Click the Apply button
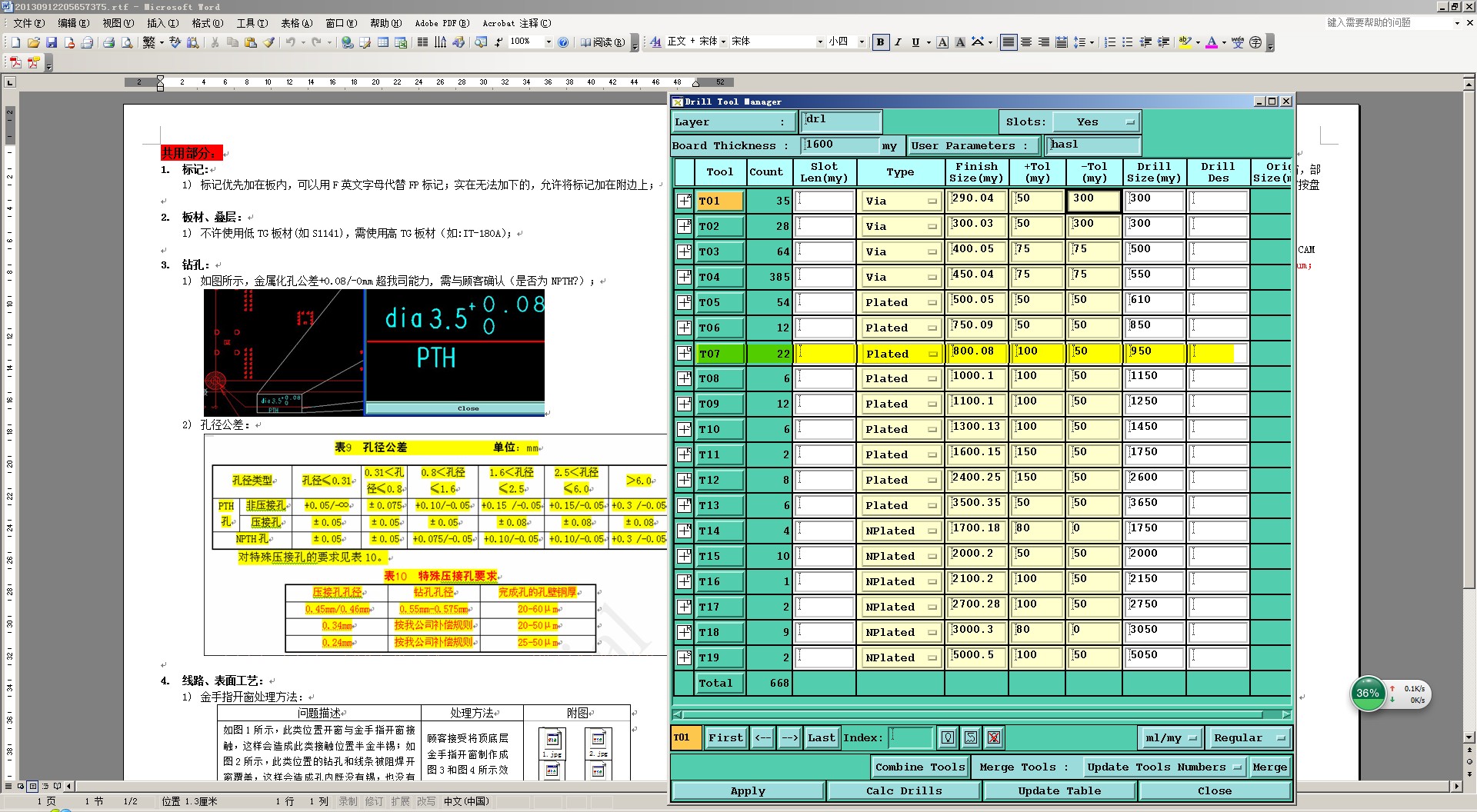This screenshot has height=812, width=1477. pyautogui.click(x=748, y=791)
